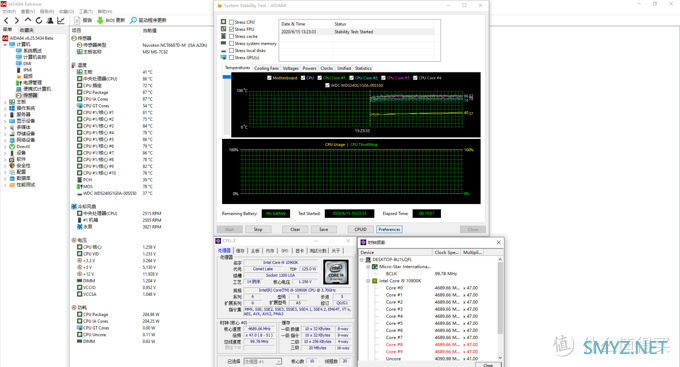This screenshot has height=367, width=680.
Task: Collapse Micro-Star International node
Action: pos(368,267)
